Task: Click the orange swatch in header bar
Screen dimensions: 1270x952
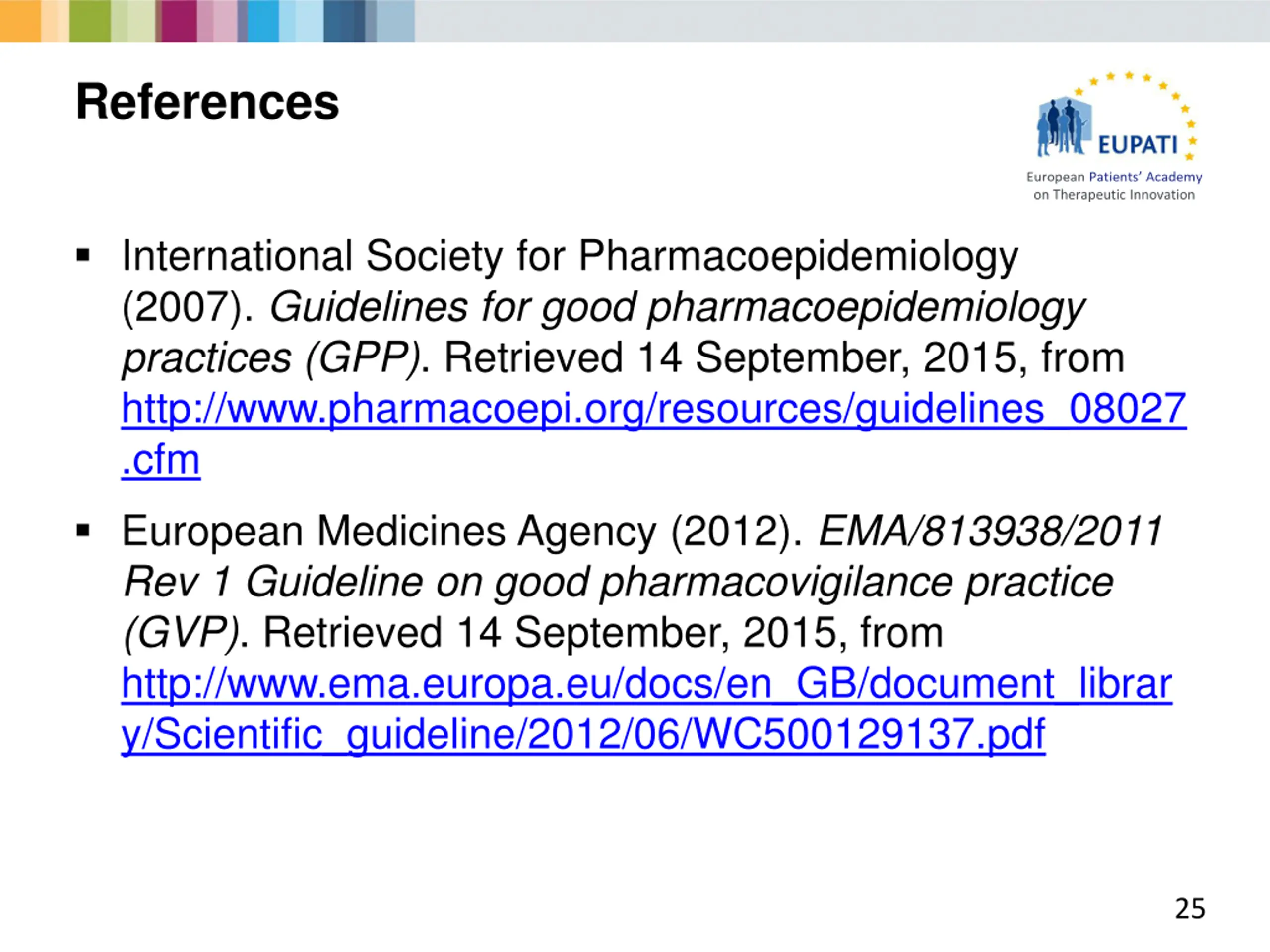Action: [20, 21]
